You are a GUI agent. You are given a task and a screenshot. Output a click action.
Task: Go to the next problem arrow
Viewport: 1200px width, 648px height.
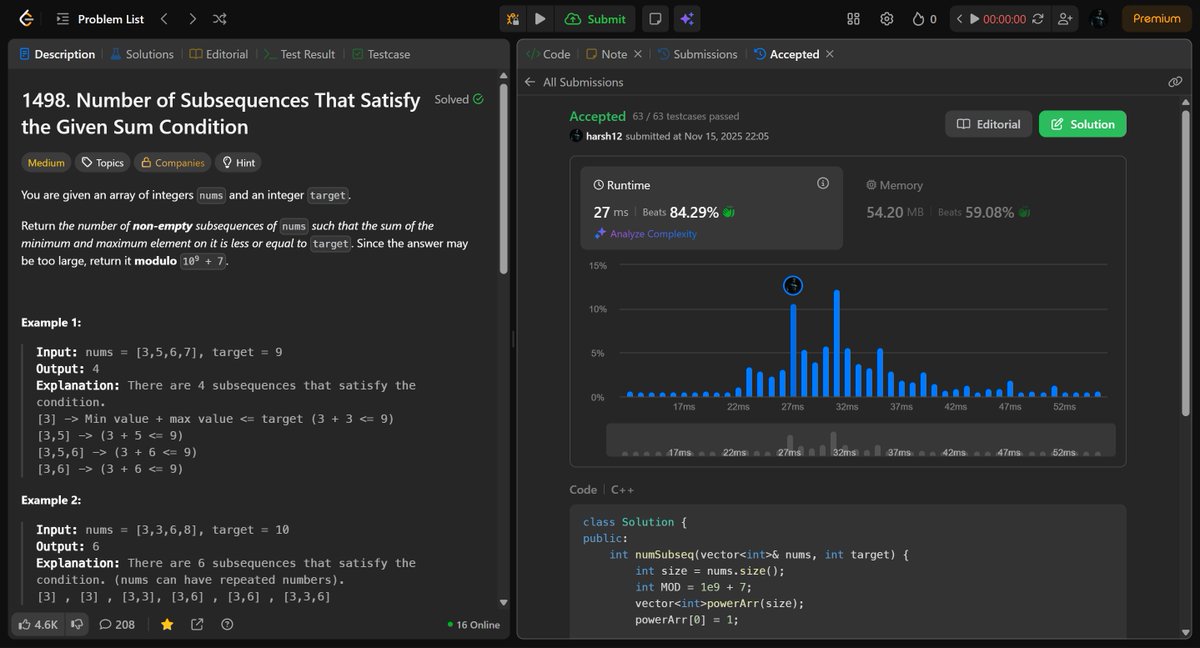(x=192, y=18)
